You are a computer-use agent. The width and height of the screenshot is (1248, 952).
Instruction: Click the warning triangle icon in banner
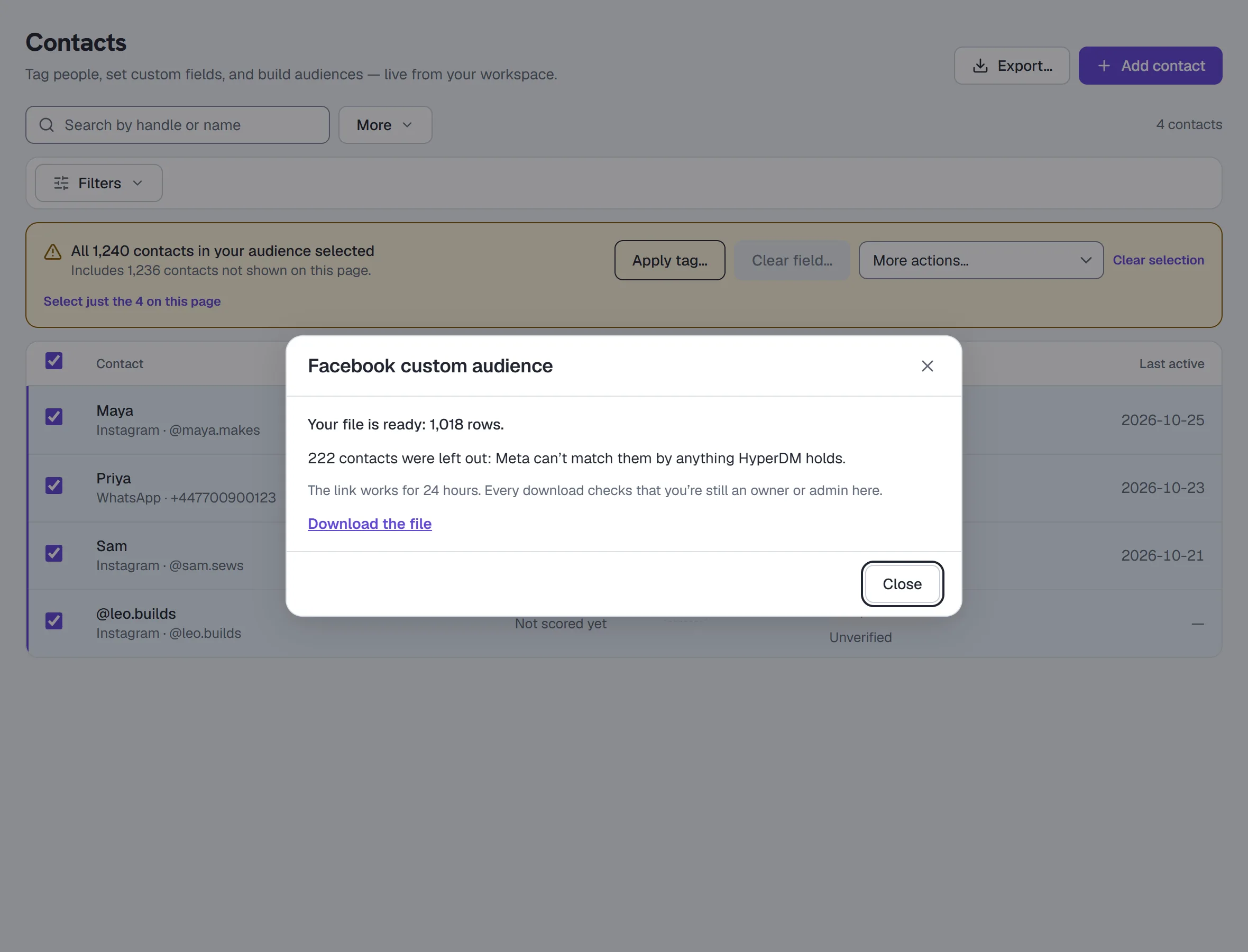(x=53, y=252)
